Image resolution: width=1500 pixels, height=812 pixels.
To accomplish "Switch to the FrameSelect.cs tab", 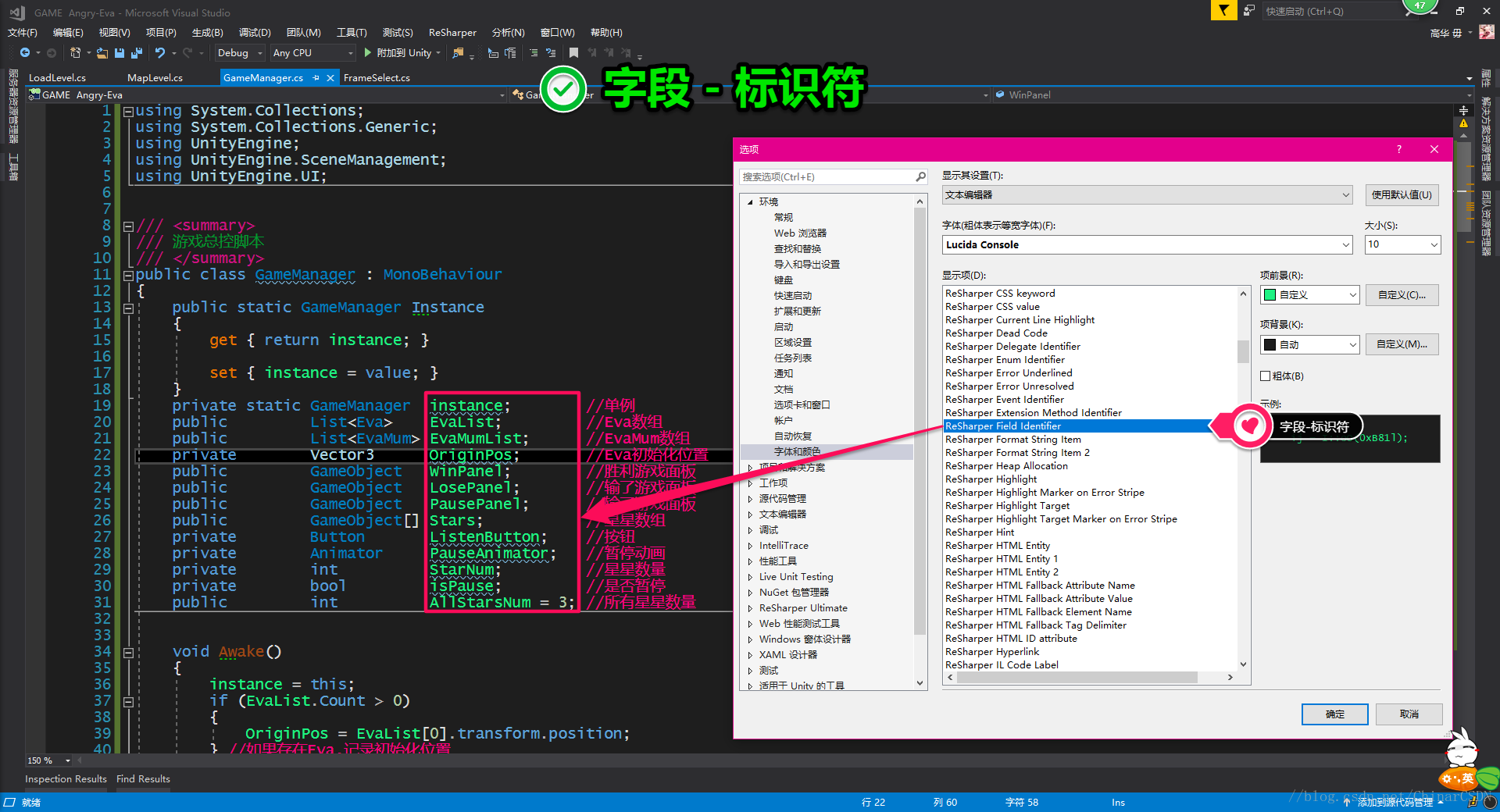I will pos(377,77).
